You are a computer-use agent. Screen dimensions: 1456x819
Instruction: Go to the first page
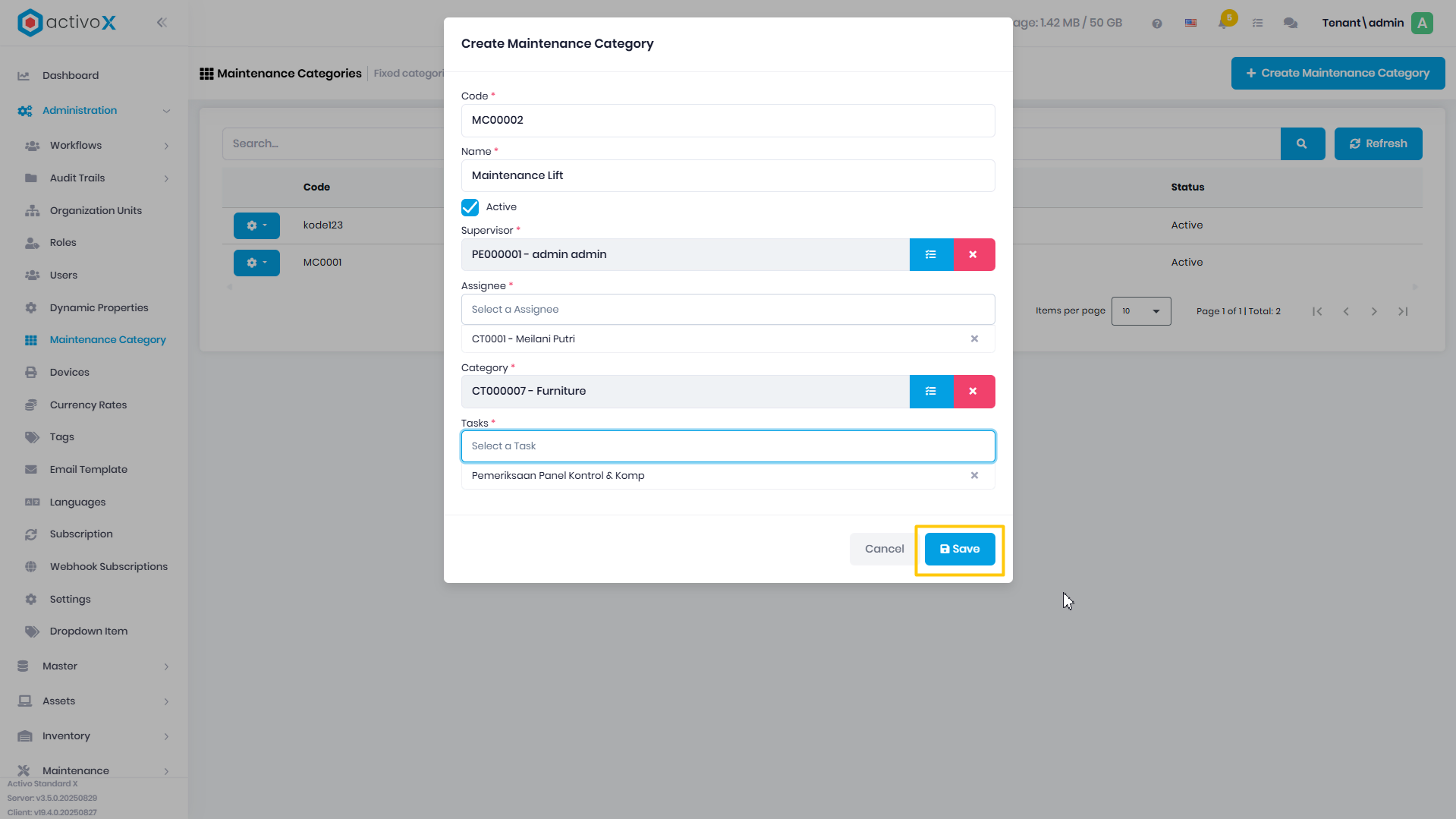(1317, 312)
